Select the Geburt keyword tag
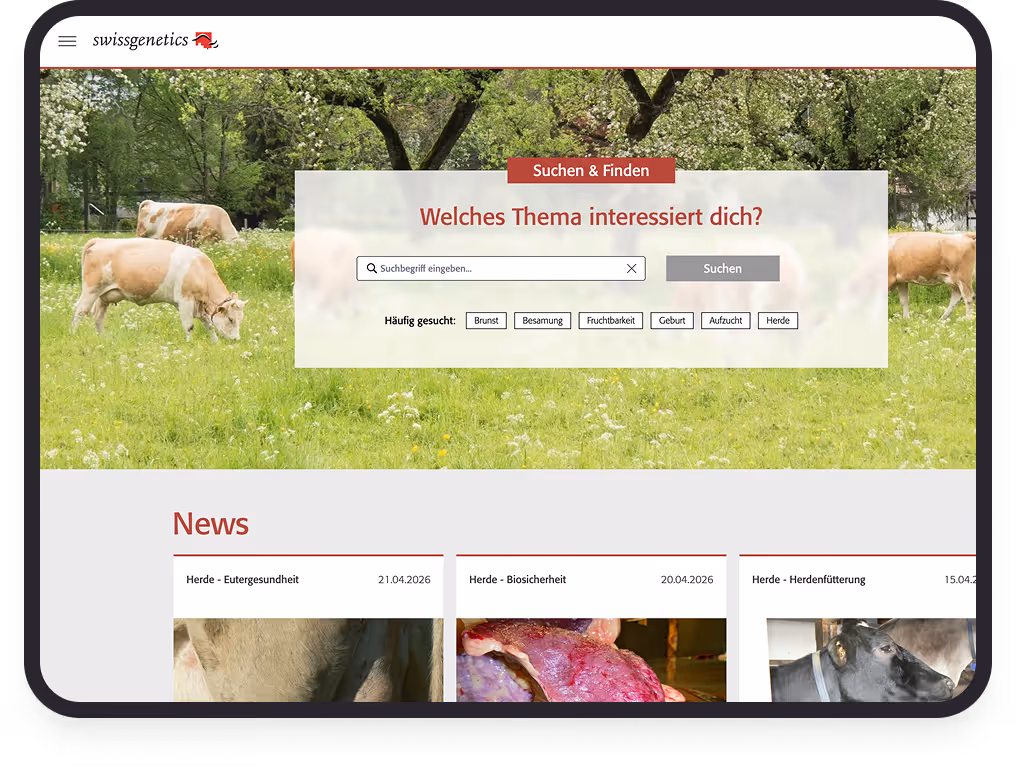 672,320
